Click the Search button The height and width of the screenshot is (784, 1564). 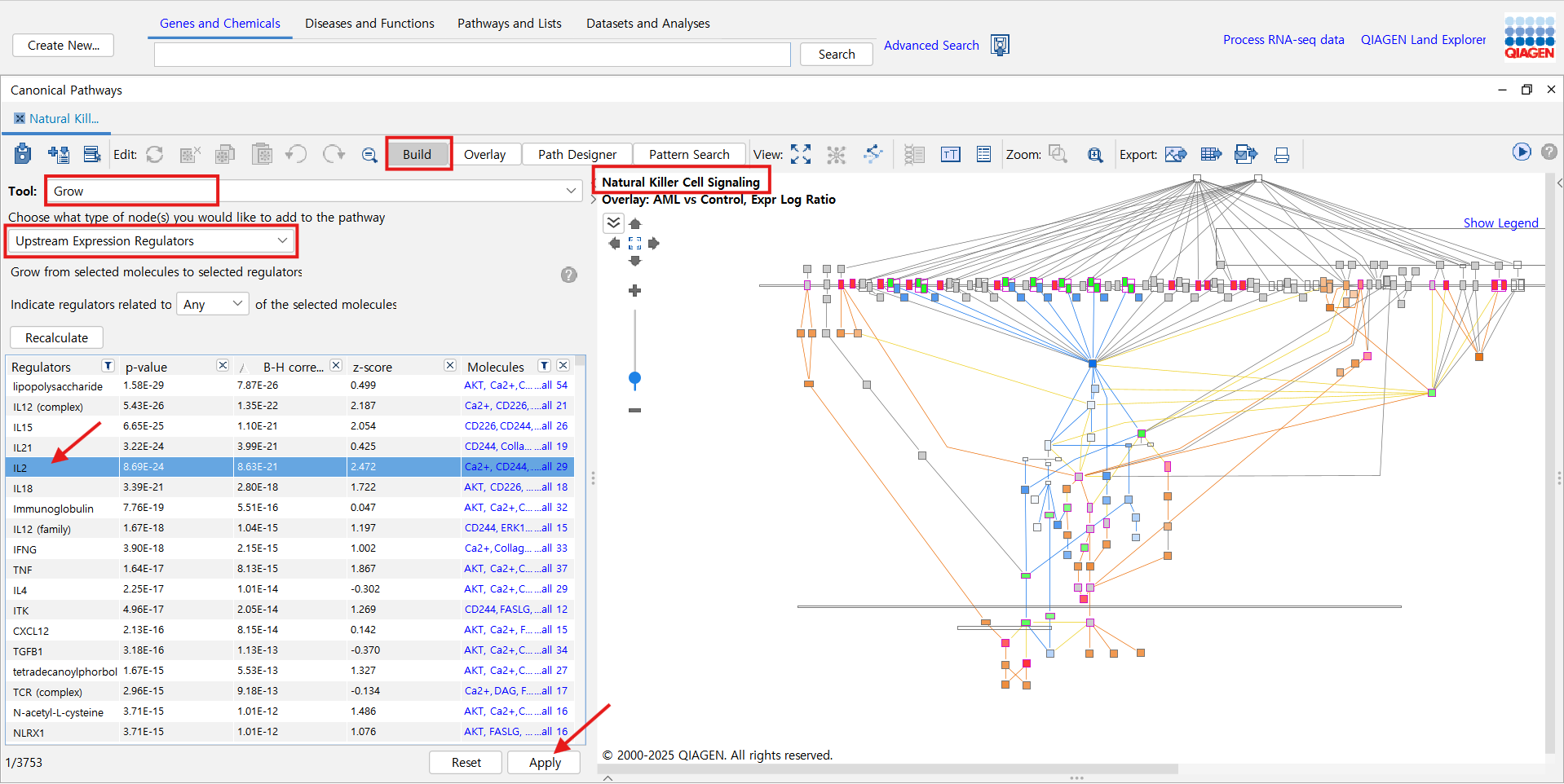837,54
